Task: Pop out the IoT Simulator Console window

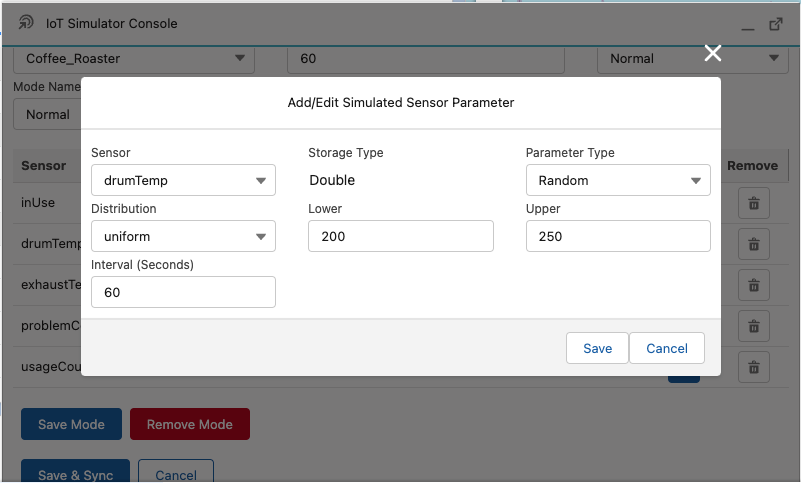Action: [x=775, y=24]
